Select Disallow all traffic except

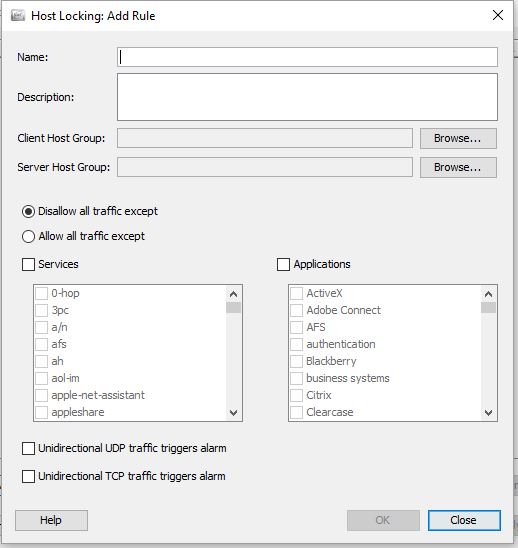click(x=28, y=211)
